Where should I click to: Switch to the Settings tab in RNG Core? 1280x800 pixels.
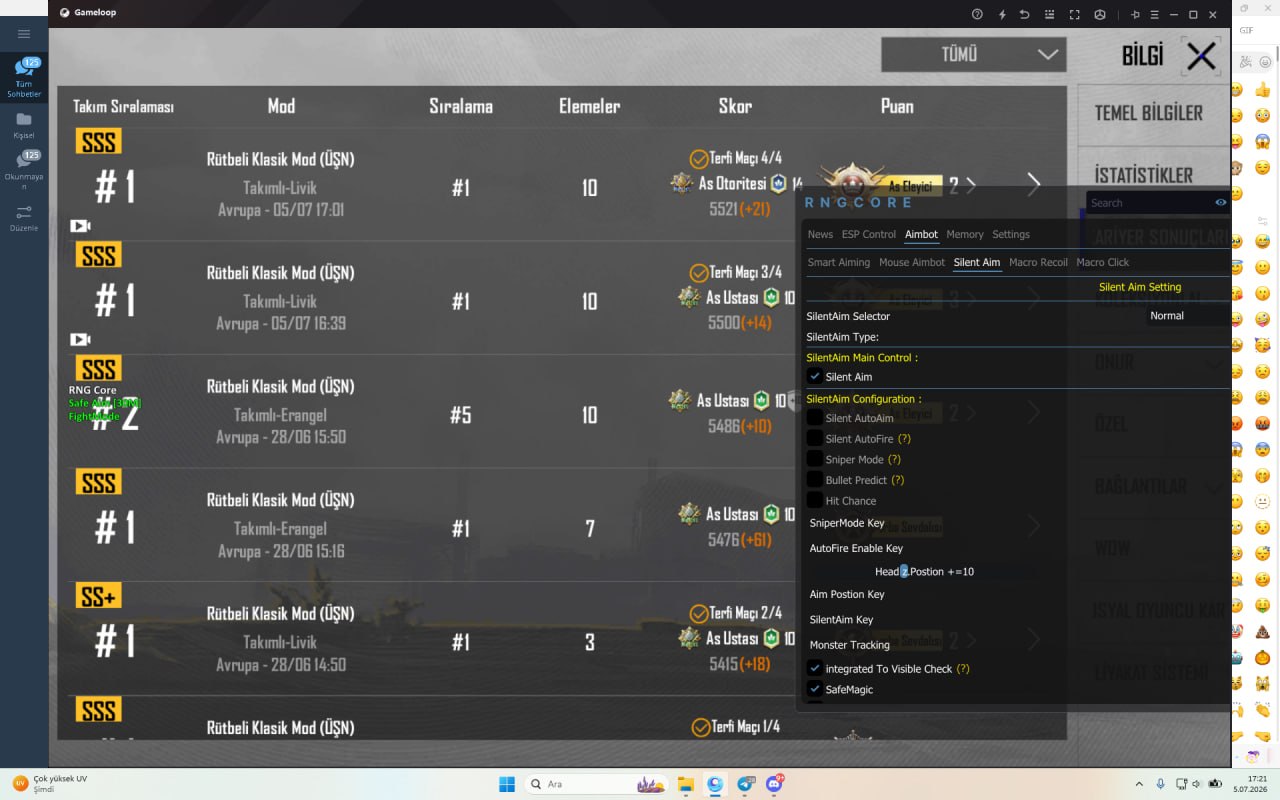click(1011, 234)
